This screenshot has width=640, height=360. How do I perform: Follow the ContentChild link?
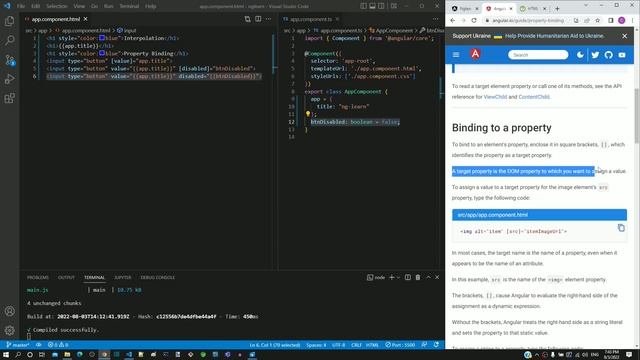534,97
